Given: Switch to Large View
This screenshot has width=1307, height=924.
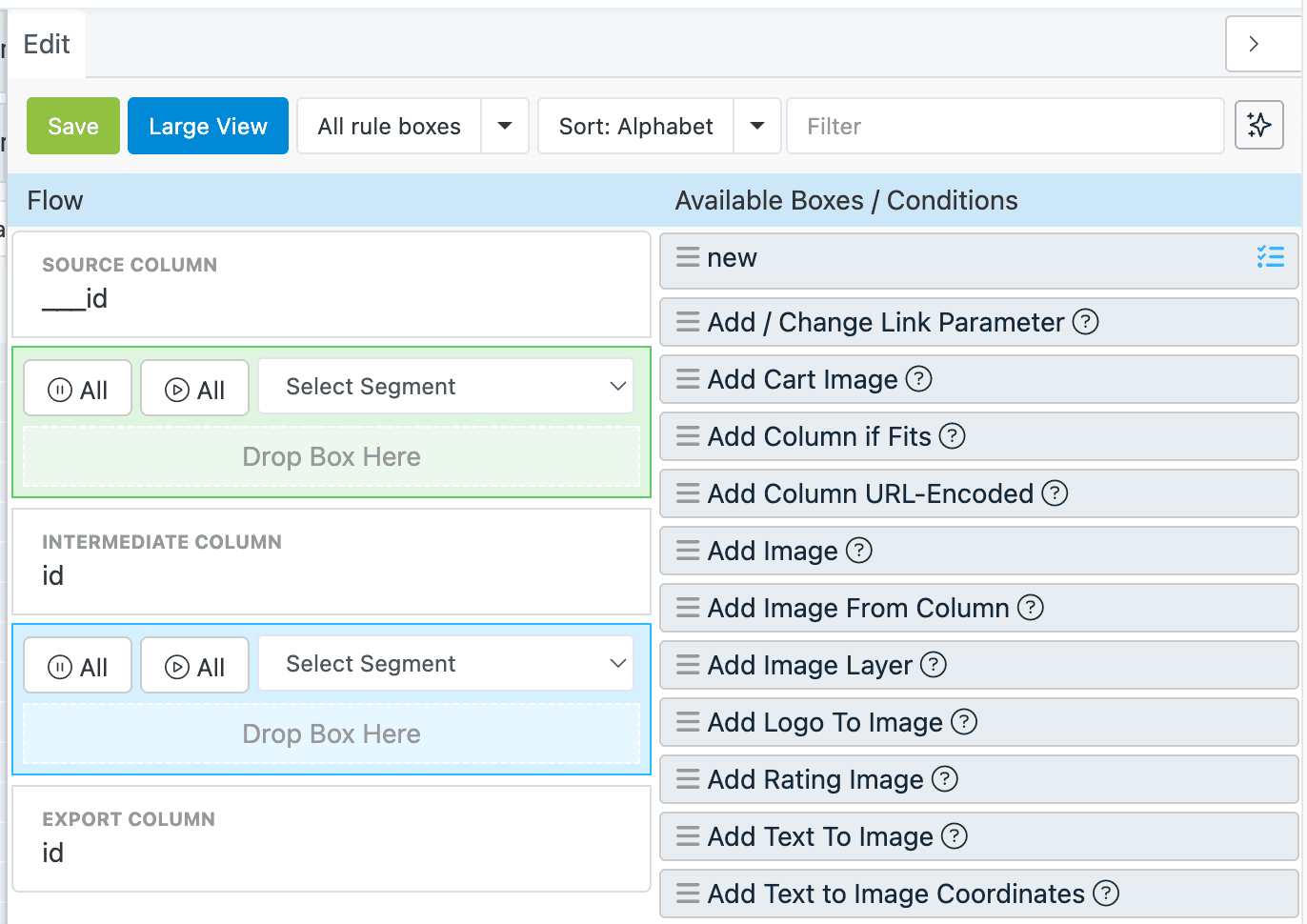Looking at the screenshot, I should pos(208,126).
